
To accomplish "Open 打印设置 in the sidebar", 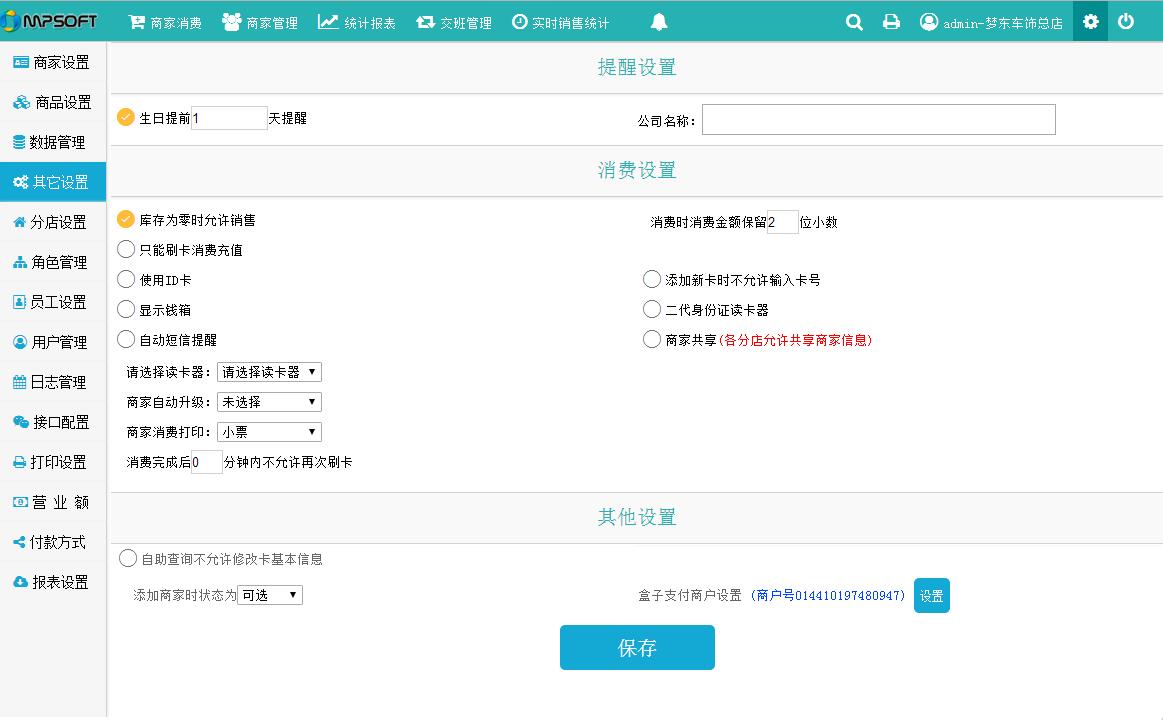I will (52, 462).
